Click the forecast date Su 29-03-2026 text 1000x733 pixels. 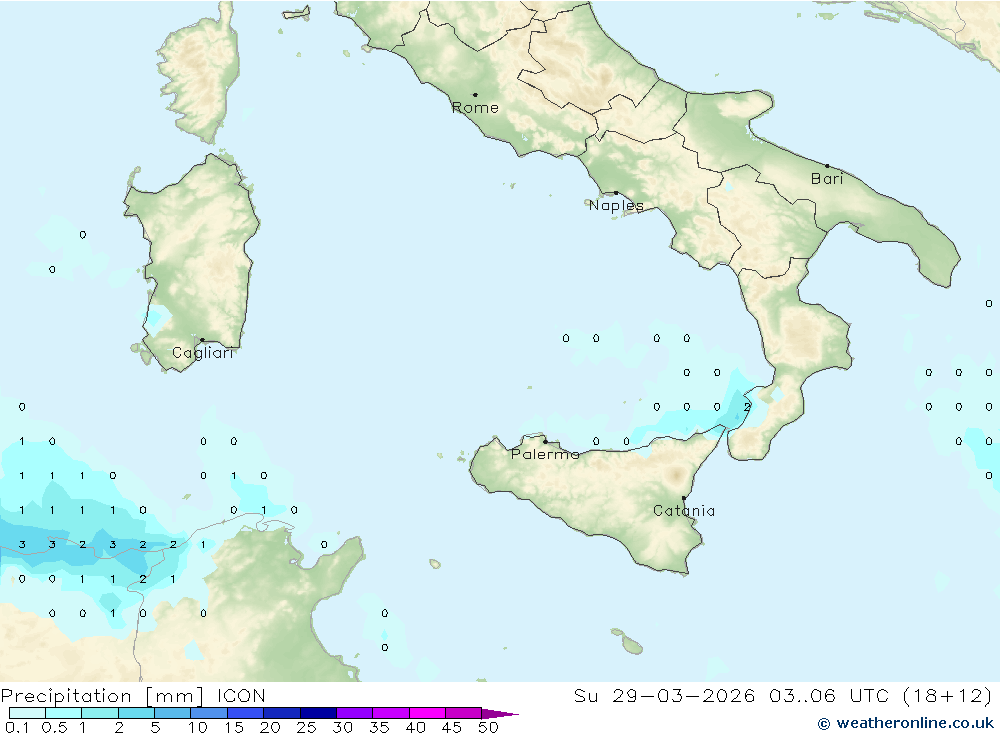pos(665,696)
